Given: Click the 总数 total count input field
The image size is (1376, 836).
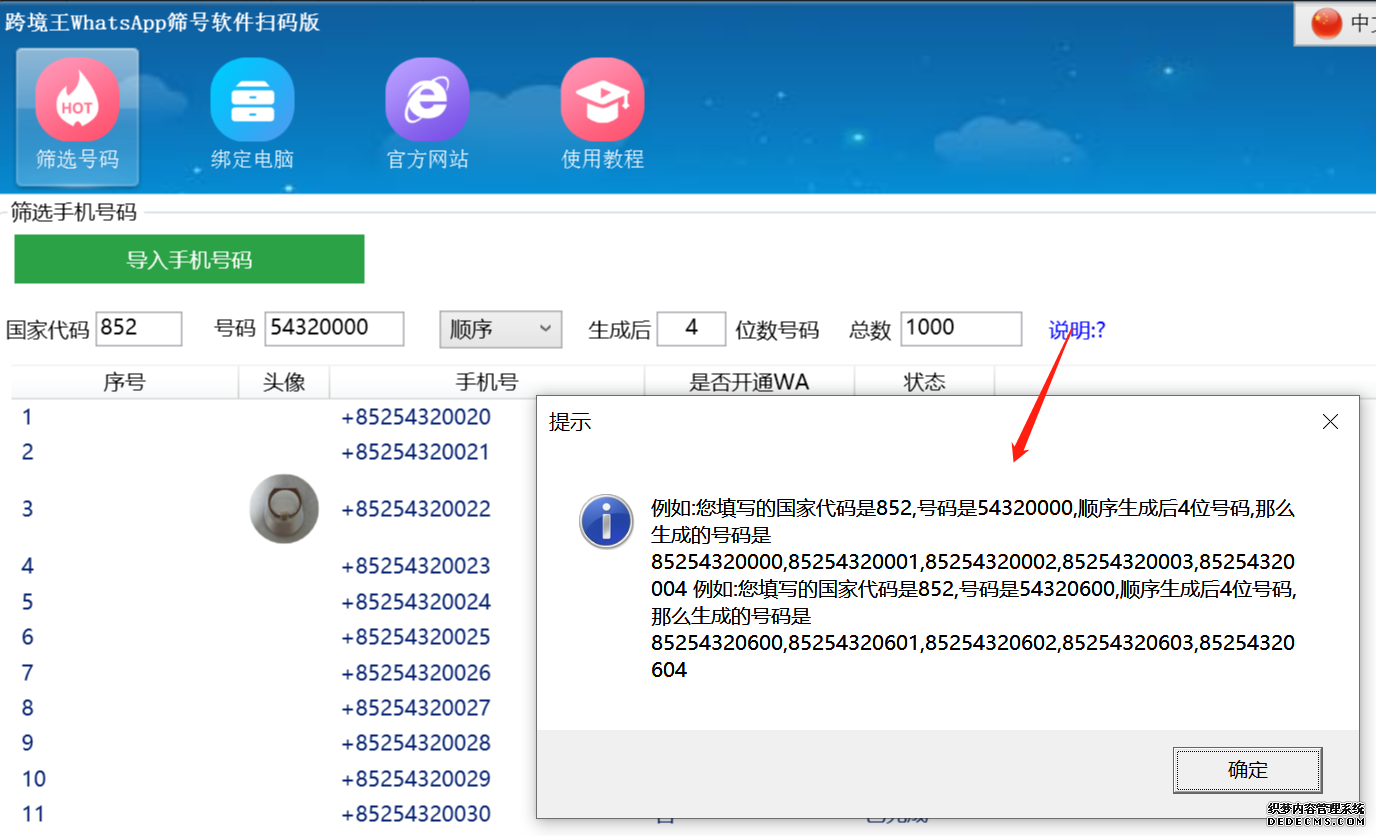Looking at the screenshot, I should [960, 328].
